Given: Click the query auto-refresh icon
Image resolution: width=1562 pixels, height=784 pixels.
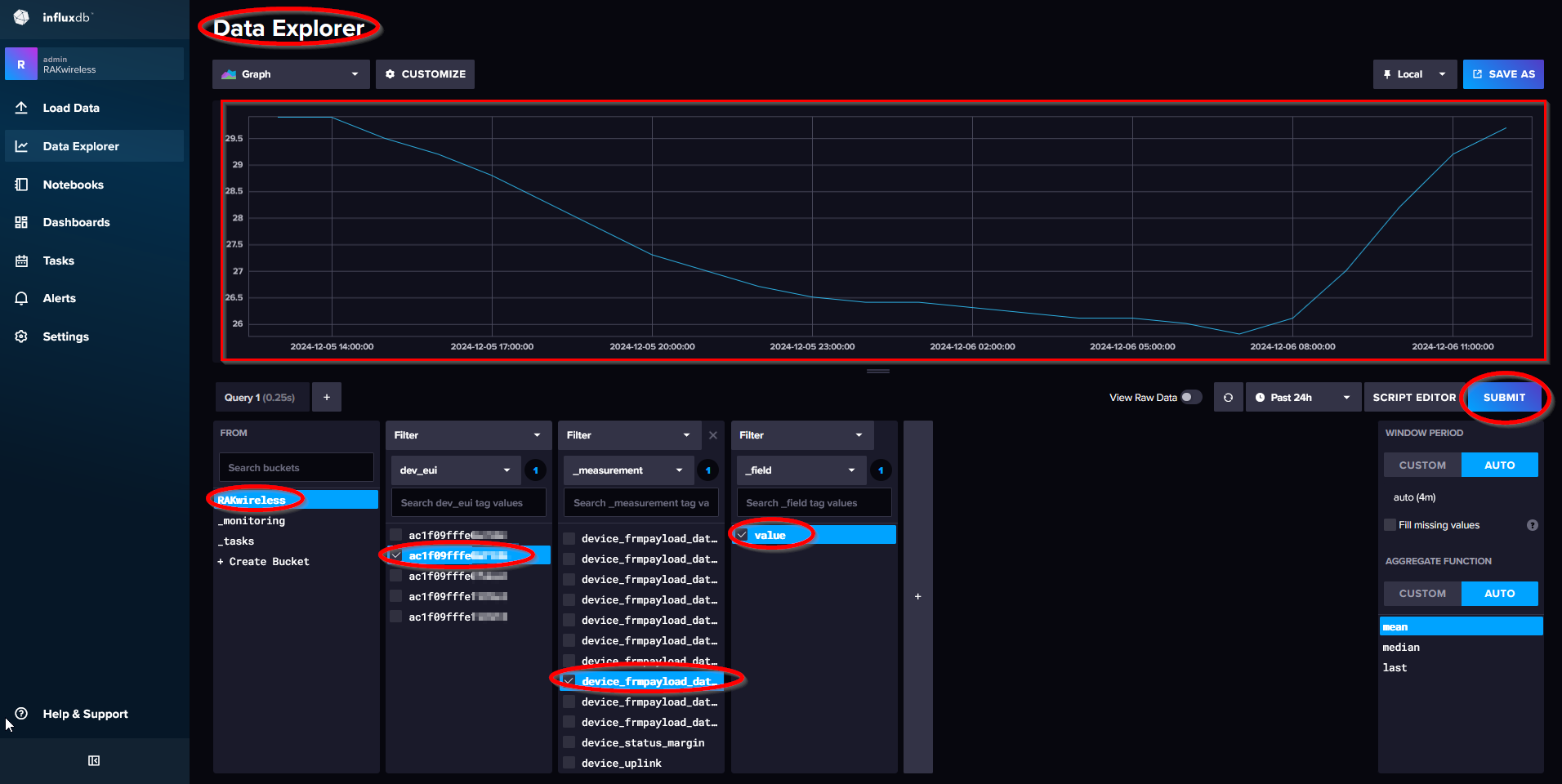Looking at the screenshot, I should [x=1228, y=397].
